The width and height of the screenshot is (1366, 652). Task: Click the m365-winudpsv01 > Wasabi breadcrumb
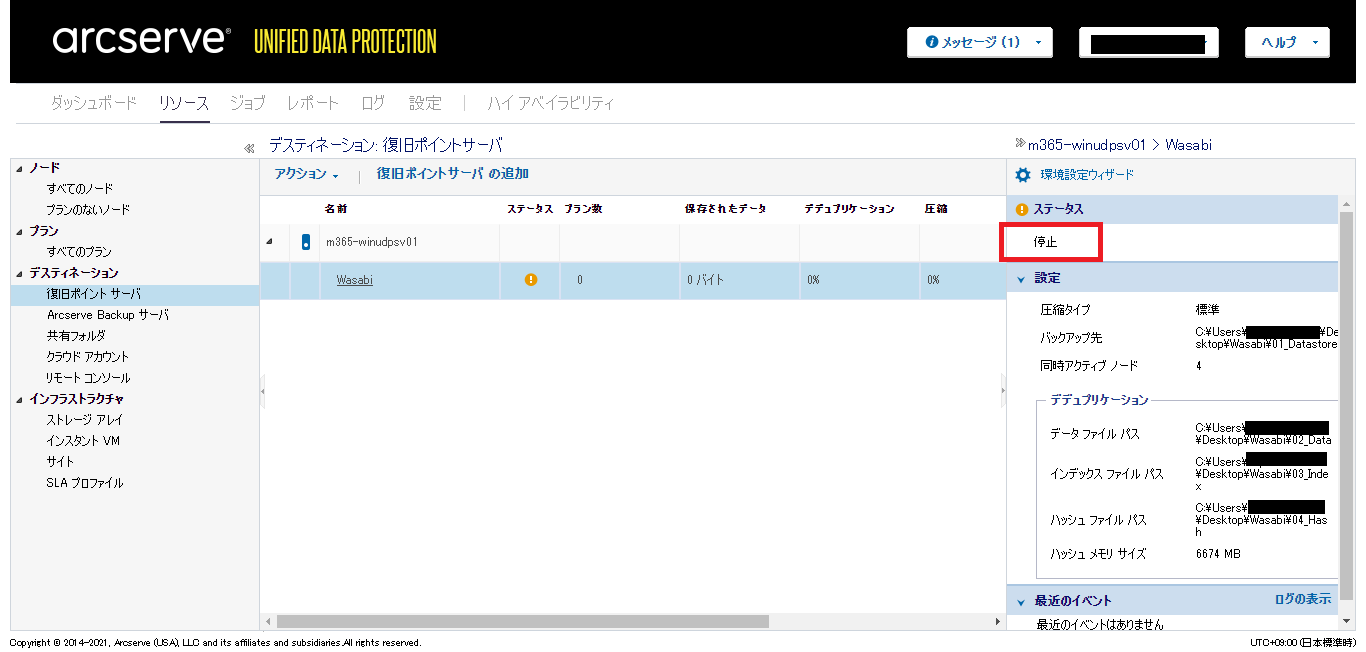(x=1120, y=145)
